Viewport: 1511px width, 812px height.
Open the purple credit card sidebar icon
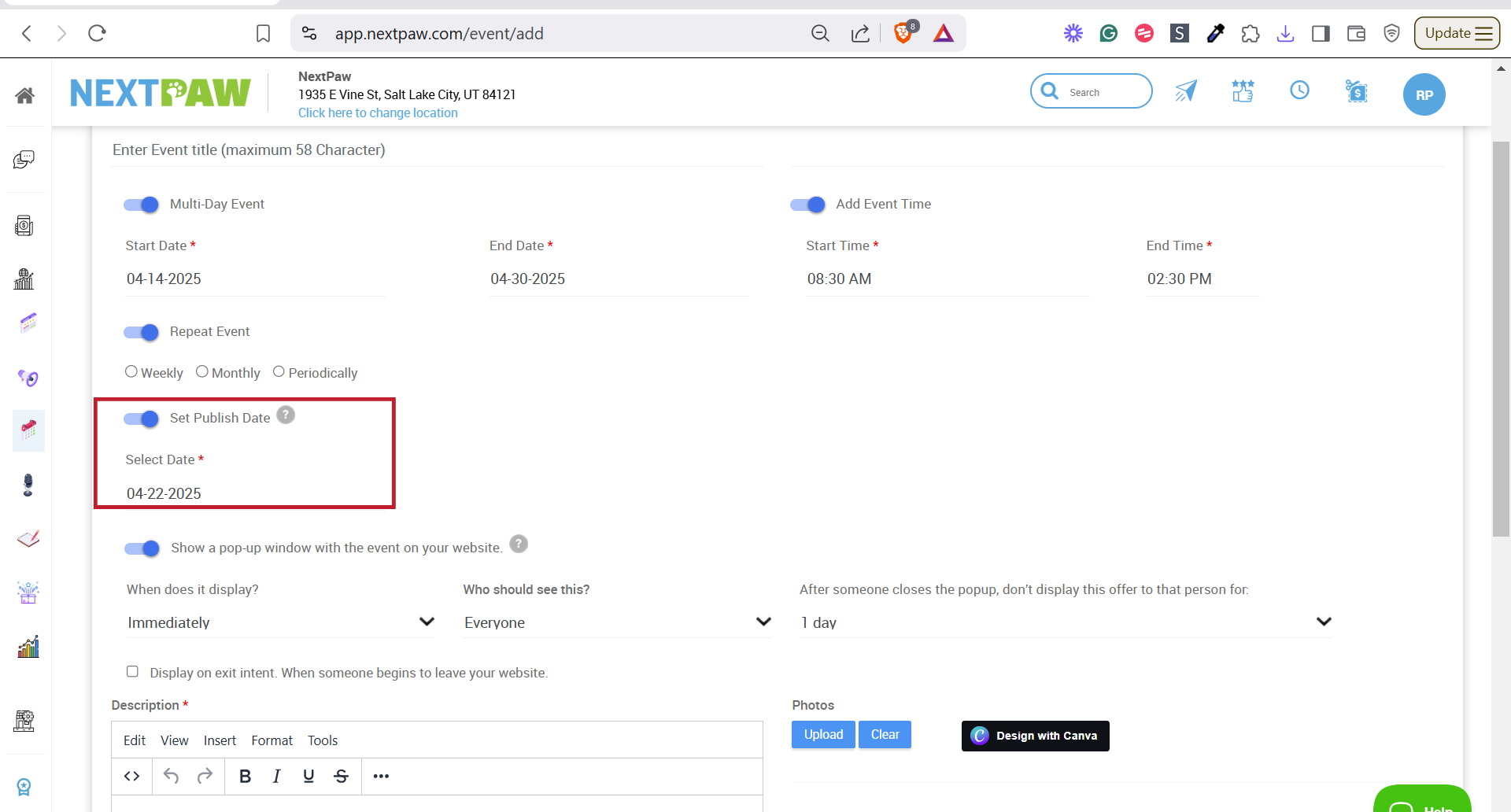28,323
